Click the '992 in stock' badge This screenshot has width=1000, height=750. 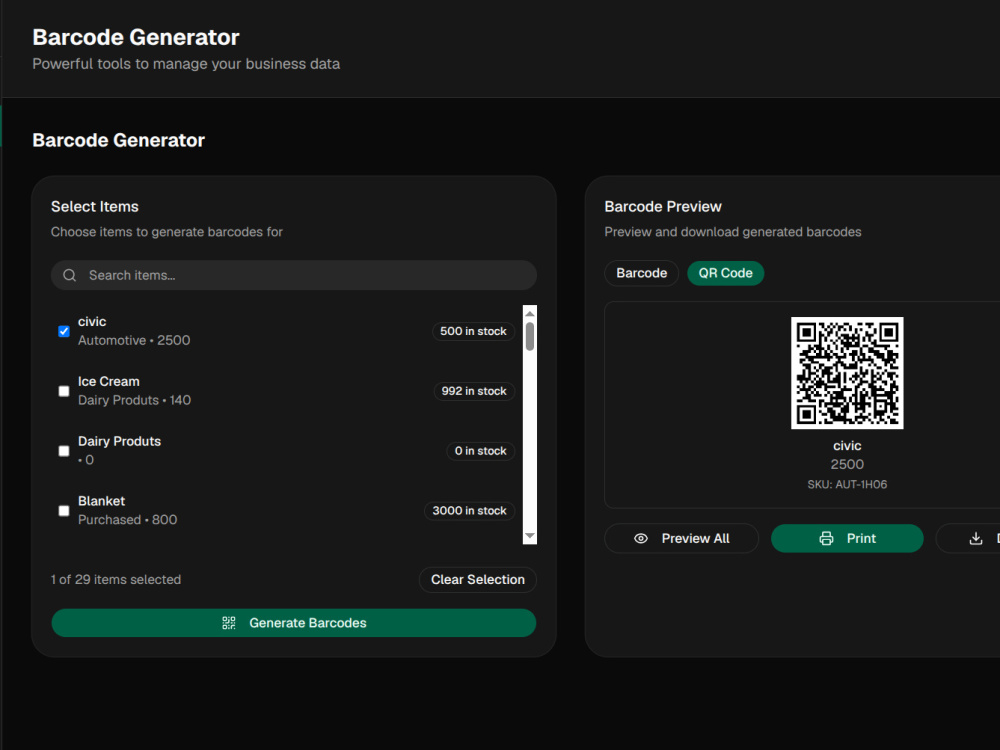[x=474, y=391]
